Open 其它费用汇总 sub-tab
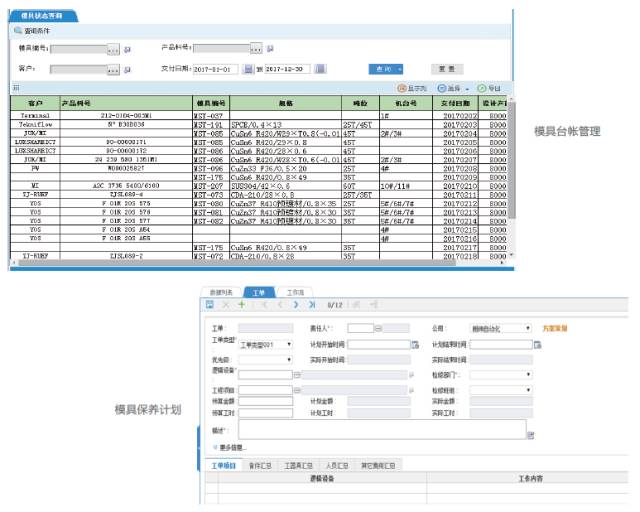This screenshot has width=640, height=512. 378,465
